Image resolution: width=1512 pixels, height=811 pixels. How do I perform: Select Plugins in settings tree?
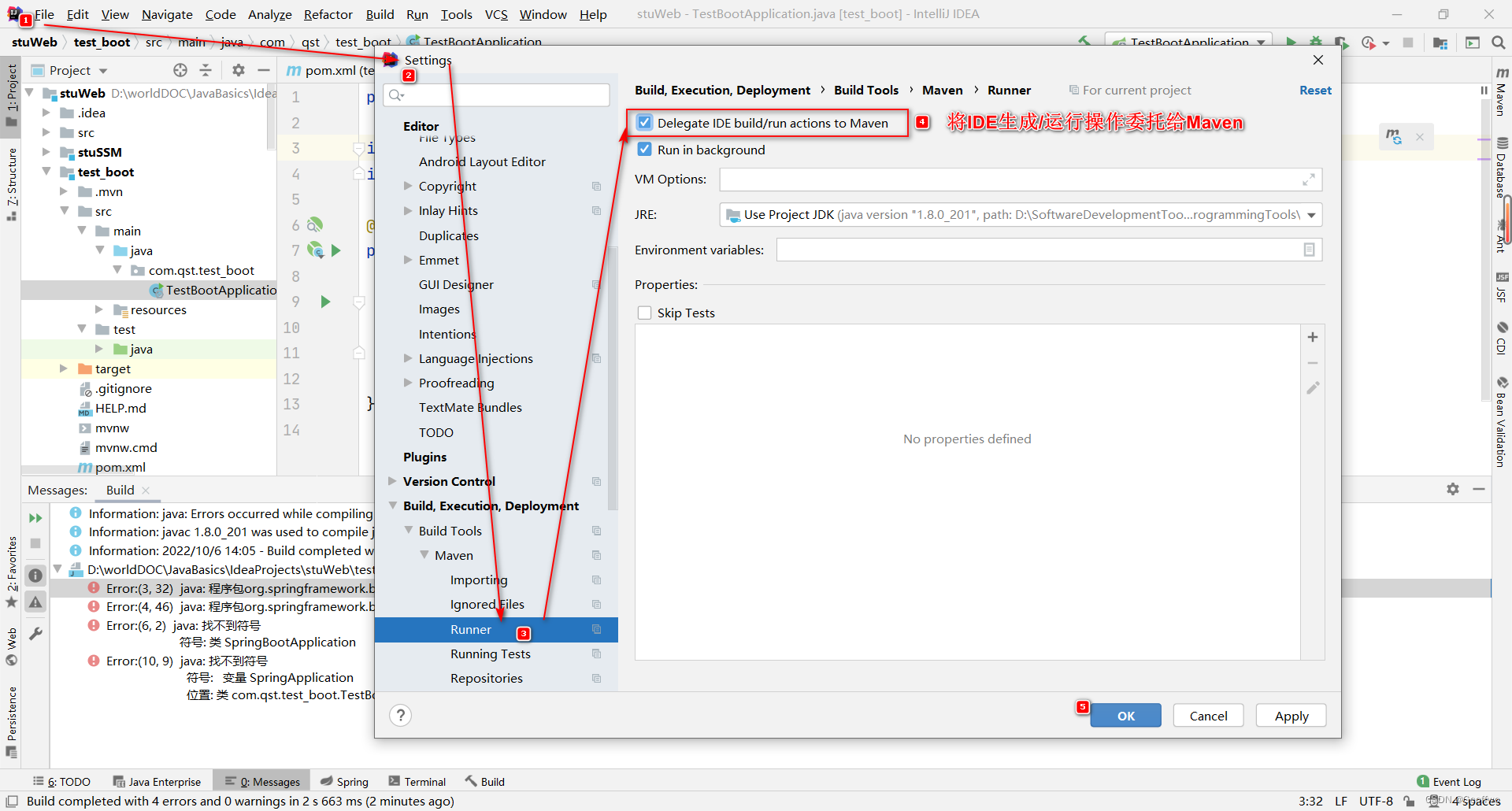[x=424, y=457]
